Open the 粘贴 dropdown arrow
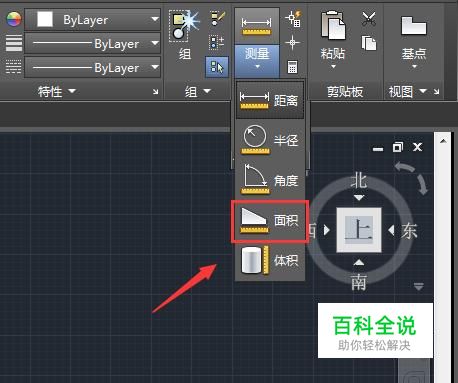The width and height of the screenshot is (458, 383). 333,66
